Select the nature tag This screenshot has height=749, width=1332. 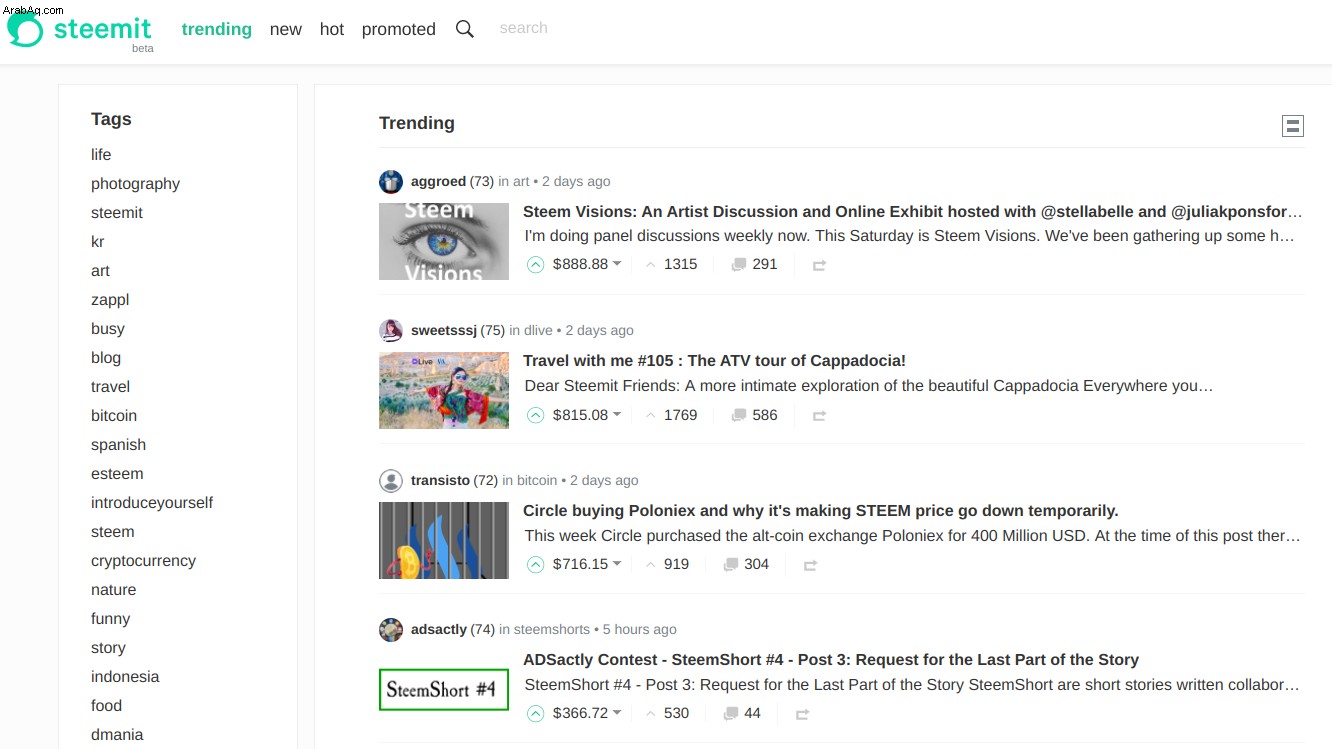coord(113,590)
